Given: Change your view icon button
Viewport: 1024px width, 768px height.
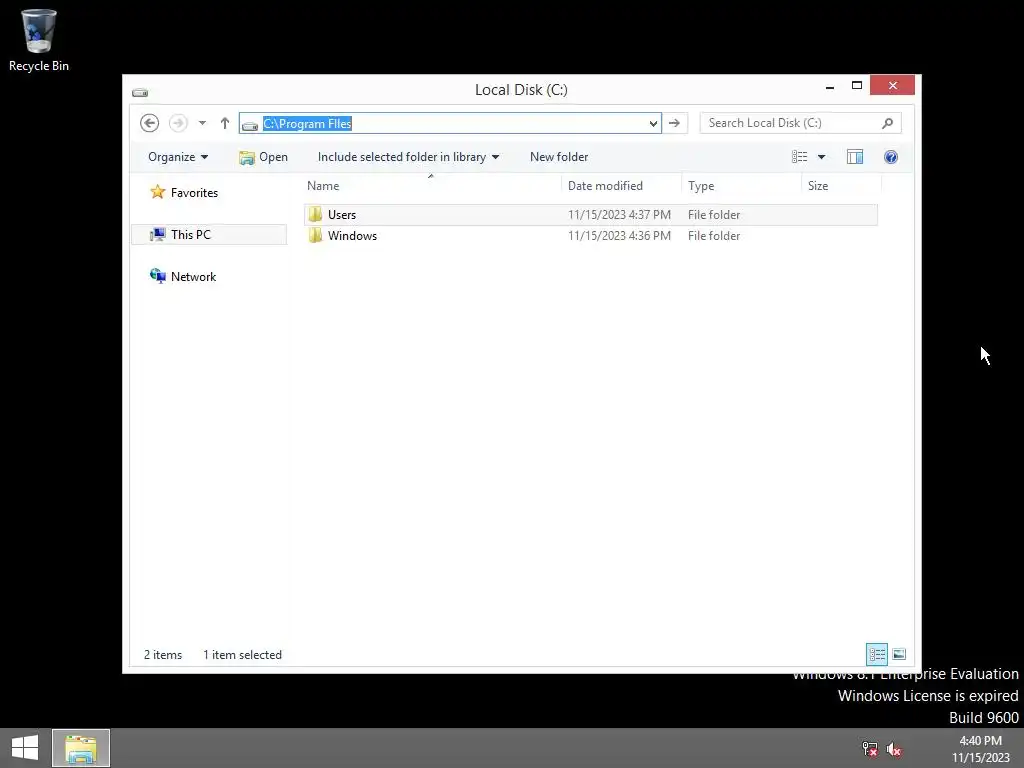Looking at the screenshot, I should pyautogui.click(x=799, y=157).
